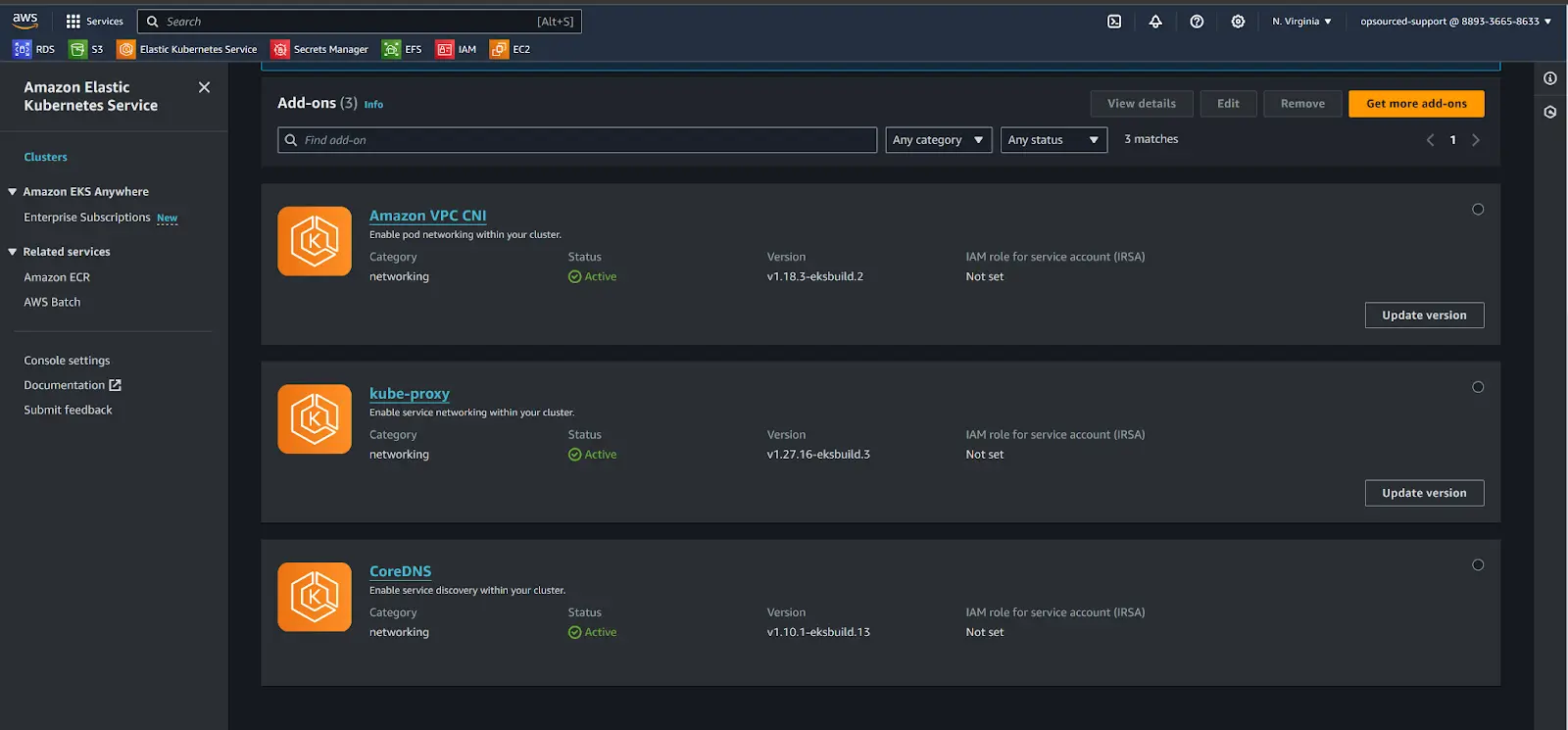Open the info panel icon on right edge
Image resolution: width=1568 pixels, height=730 pixels.
coord(1550,78)
